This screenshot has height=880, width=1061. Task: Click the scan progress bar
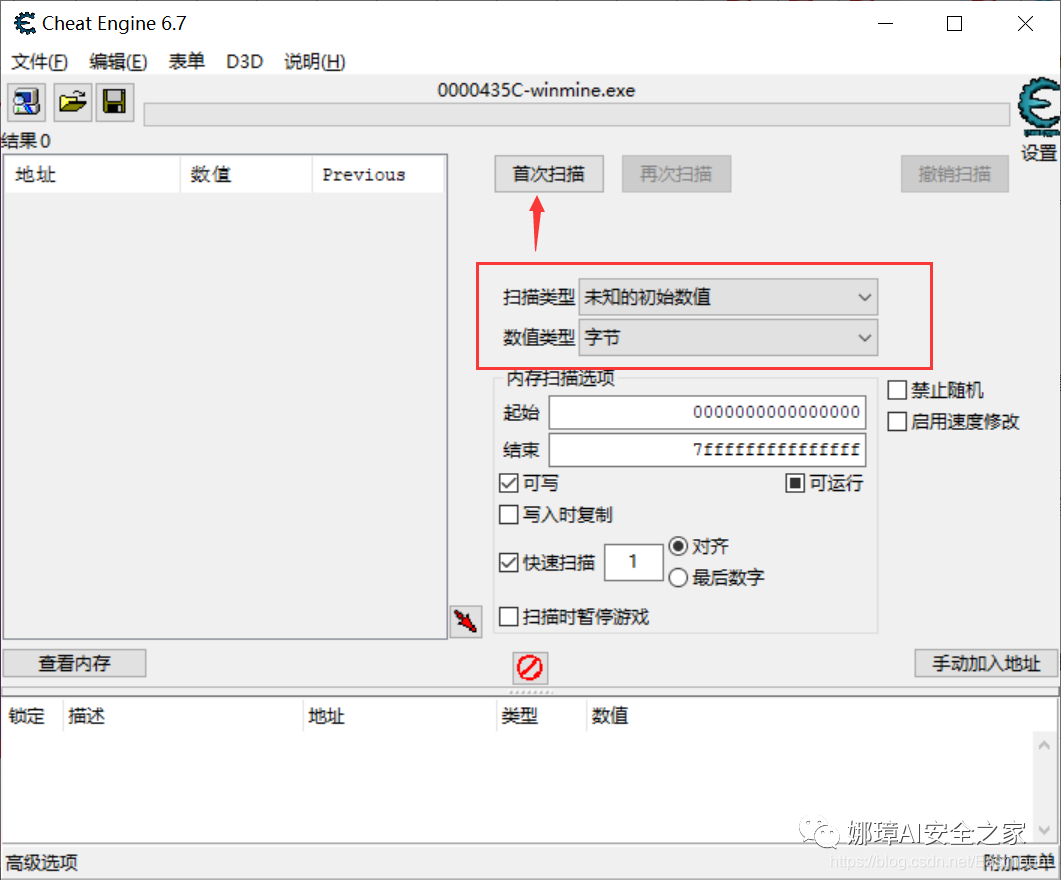(577, 114)
